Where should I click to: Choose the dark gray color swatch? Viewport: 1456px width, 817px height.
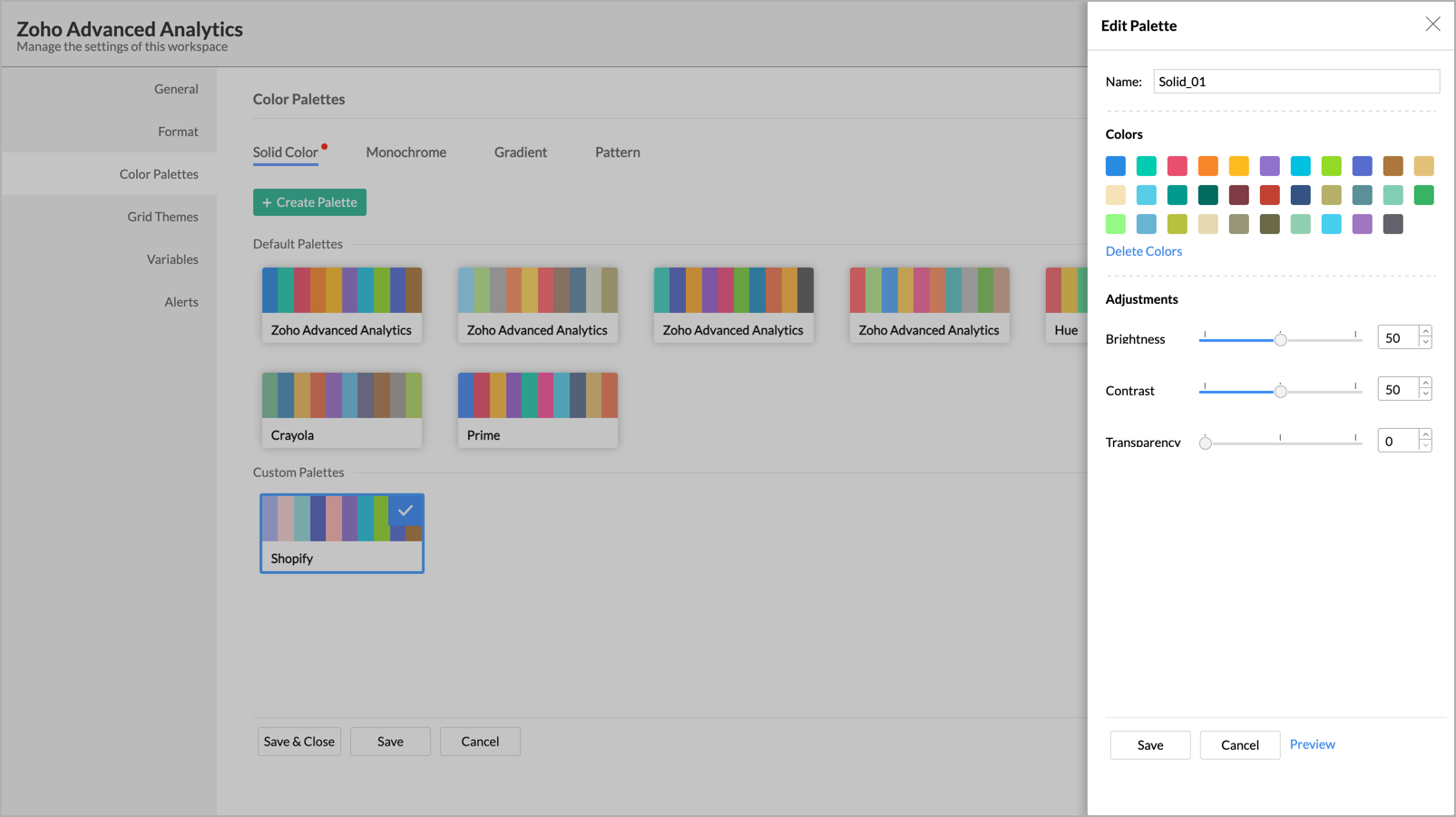pos(1393,224)
